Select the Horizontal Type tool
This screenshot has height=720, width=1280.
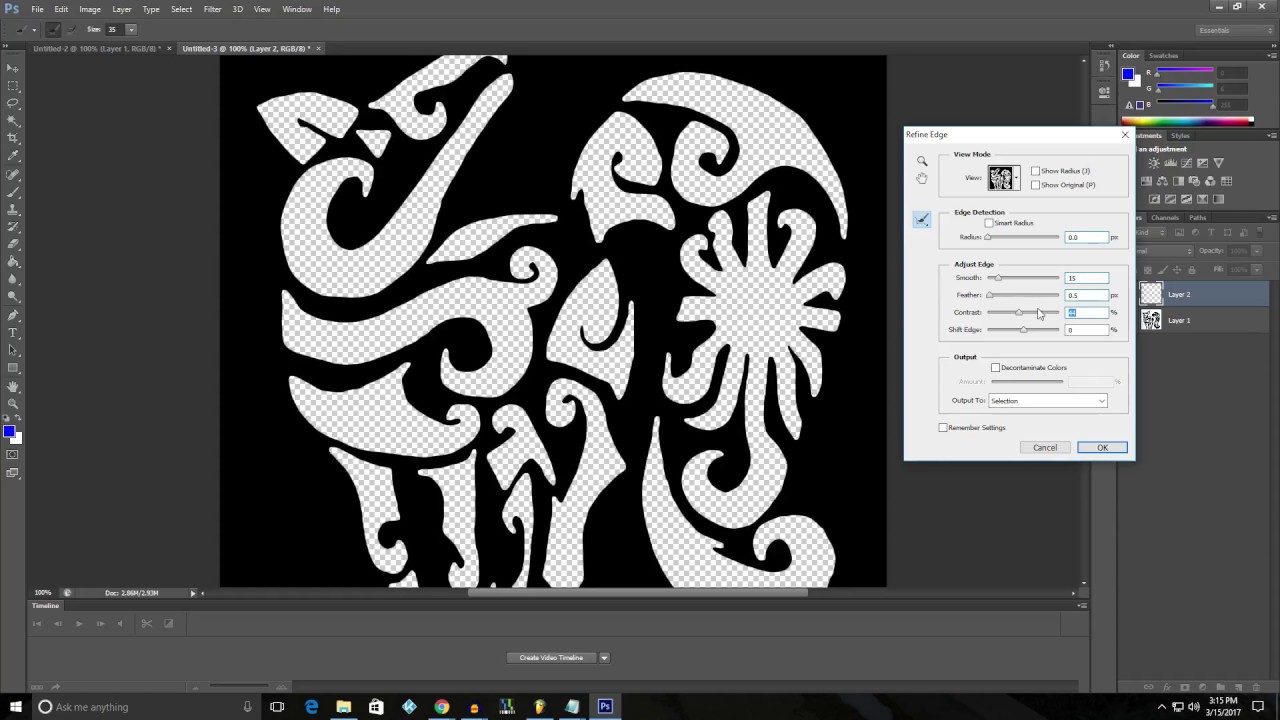(13, 332)
